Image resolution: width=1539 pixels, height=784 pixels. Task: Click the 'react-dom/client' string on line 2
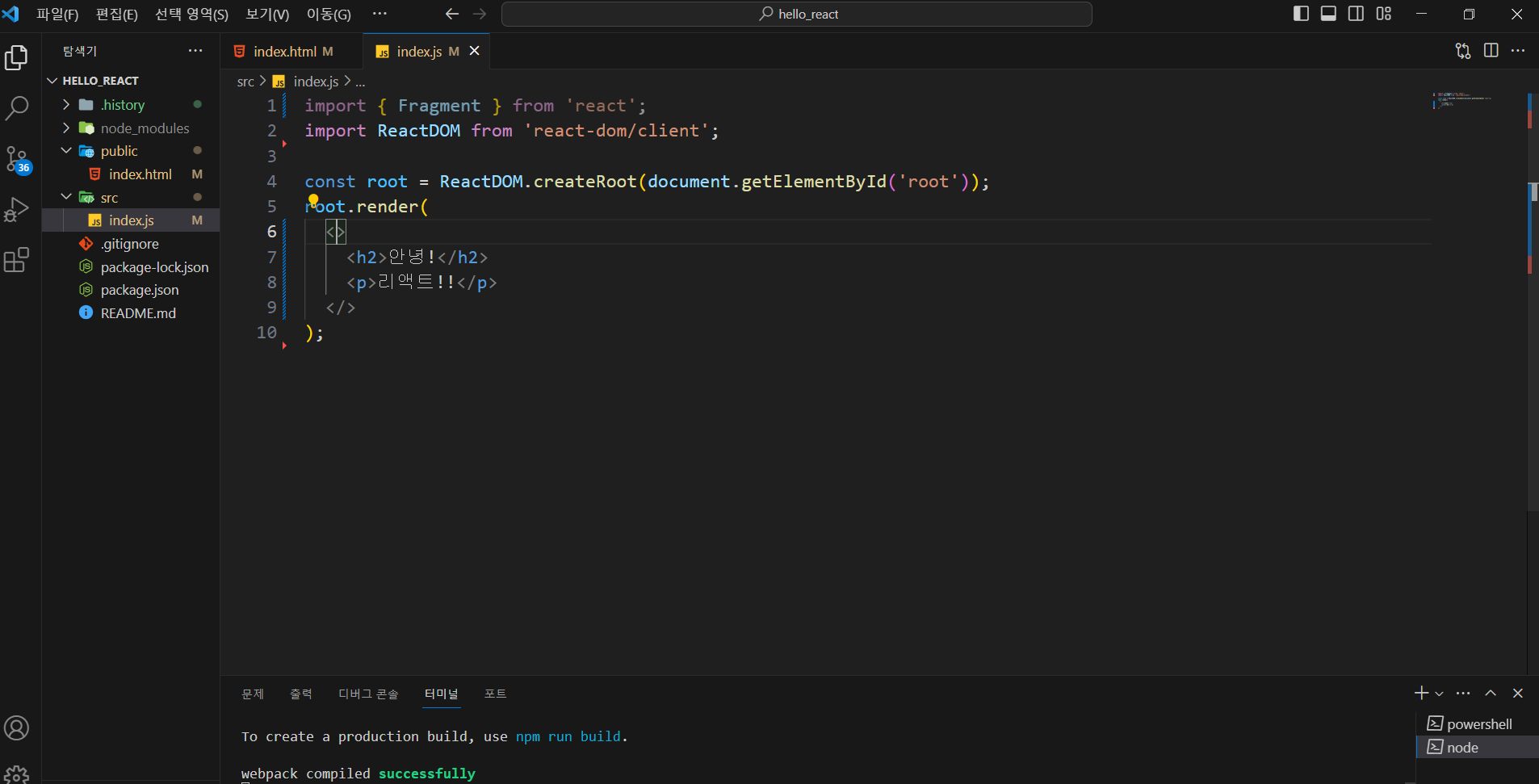(617, 131)
